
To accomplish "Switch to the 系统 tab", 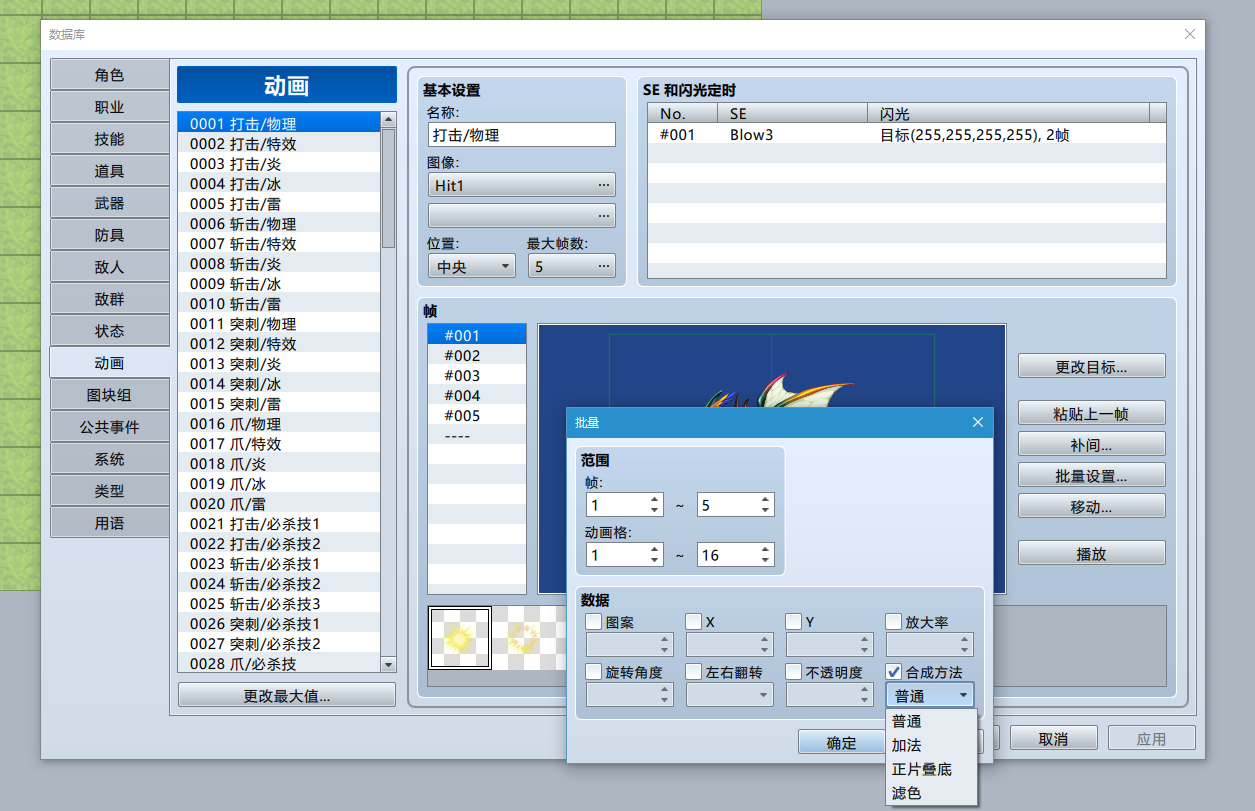I will 110,459.
